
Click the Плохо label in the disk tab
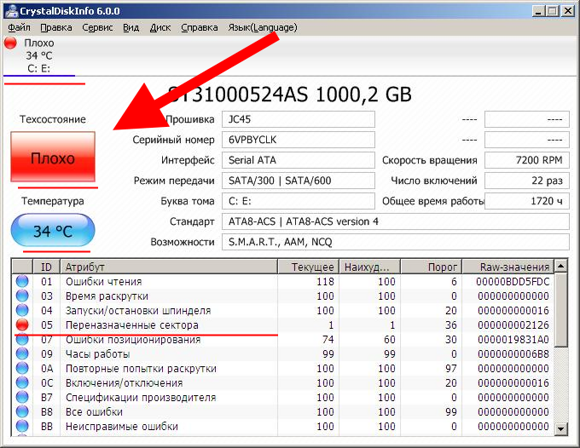pos(39,43)
